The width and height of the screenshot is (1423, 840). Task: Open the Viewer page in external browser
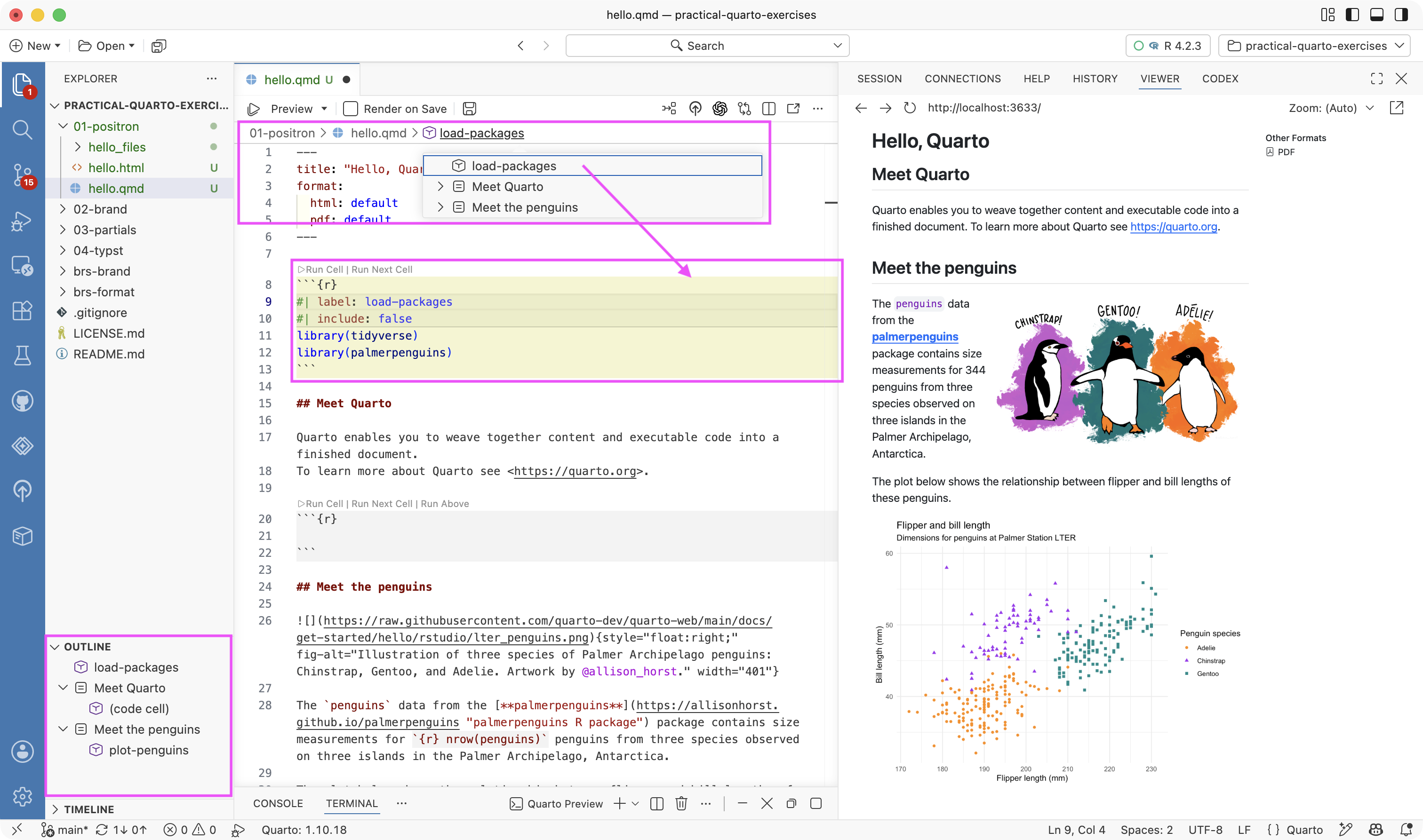1397,108
